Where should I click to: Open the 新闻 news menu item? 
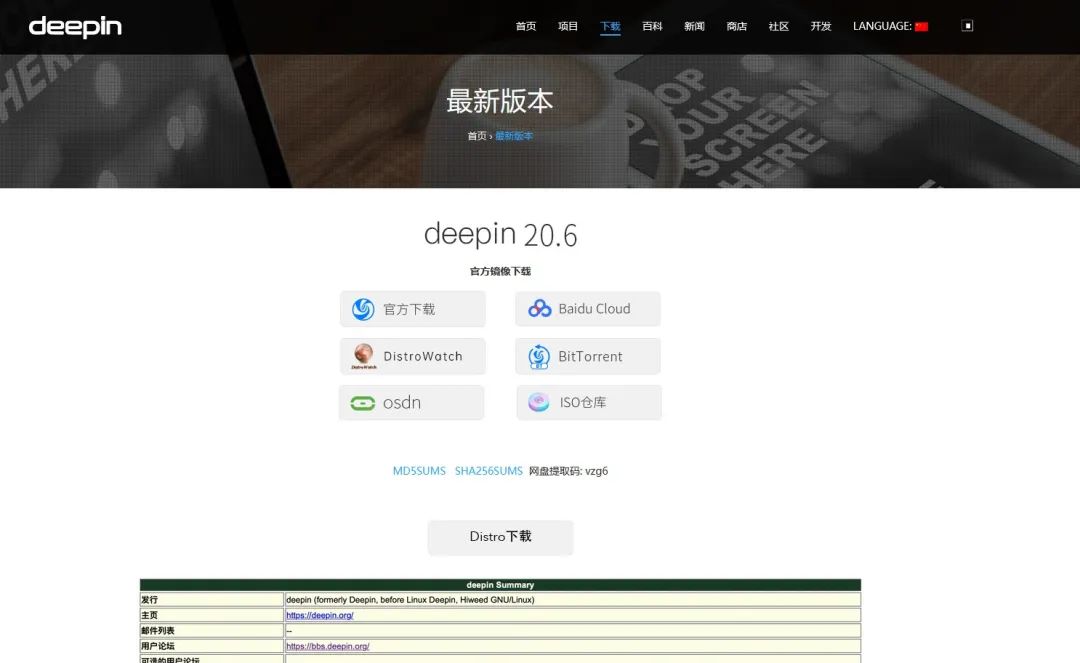coord(694,26)
